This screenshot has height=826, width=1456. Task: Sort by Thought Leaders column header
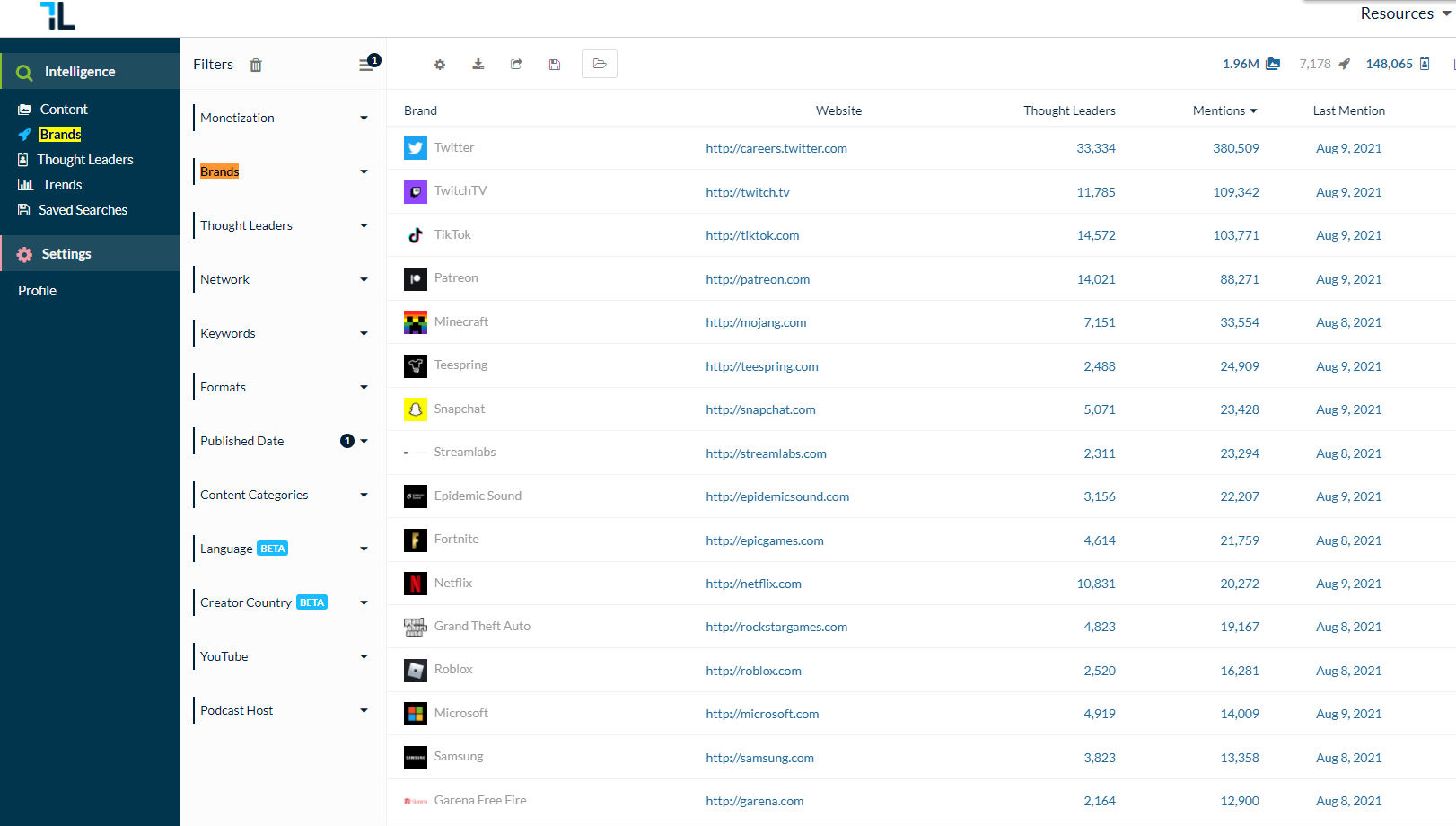click(x=1069, y=110)
